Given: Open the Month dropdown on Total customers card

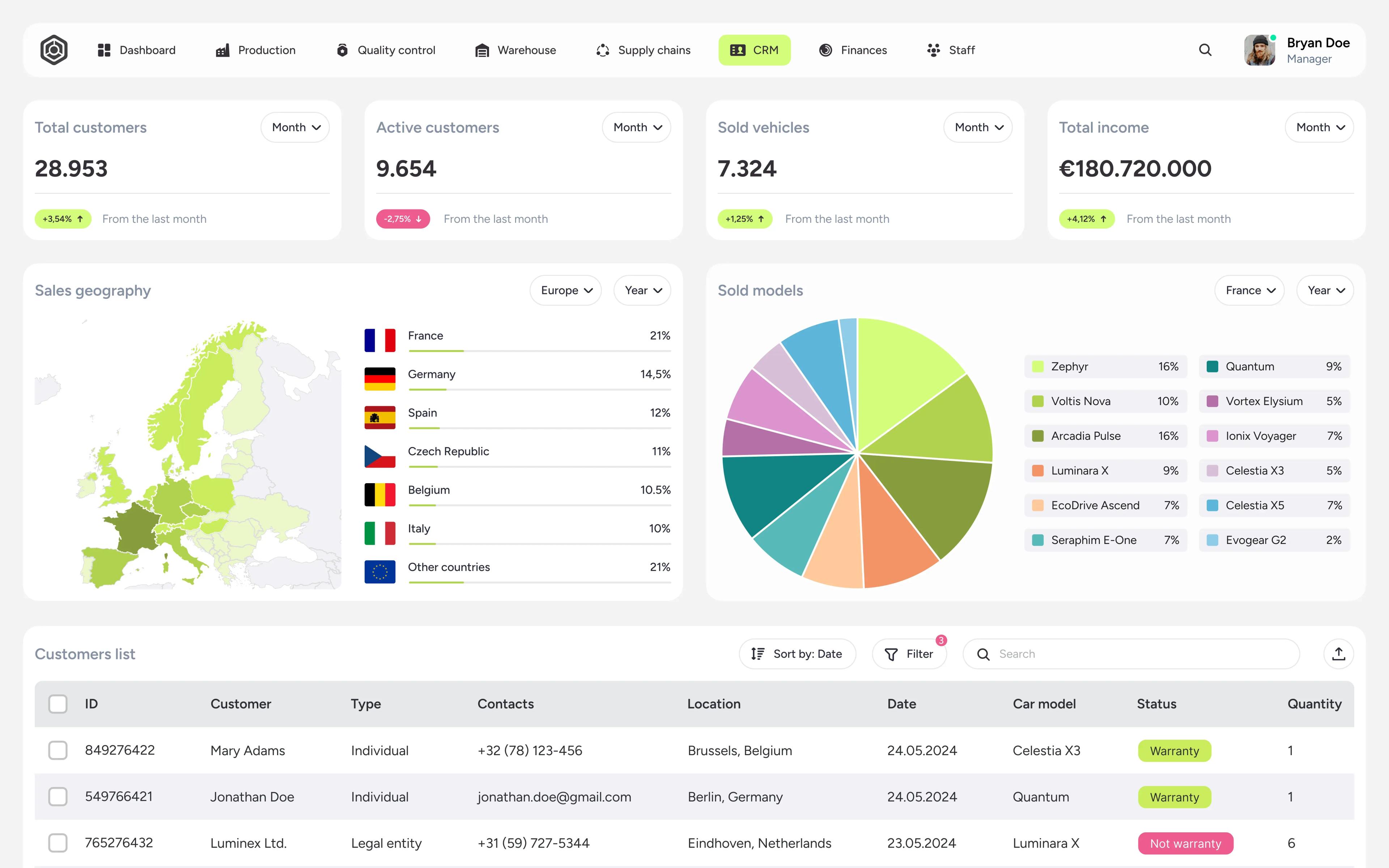Looking at the screenshot, I should [295, 127].
